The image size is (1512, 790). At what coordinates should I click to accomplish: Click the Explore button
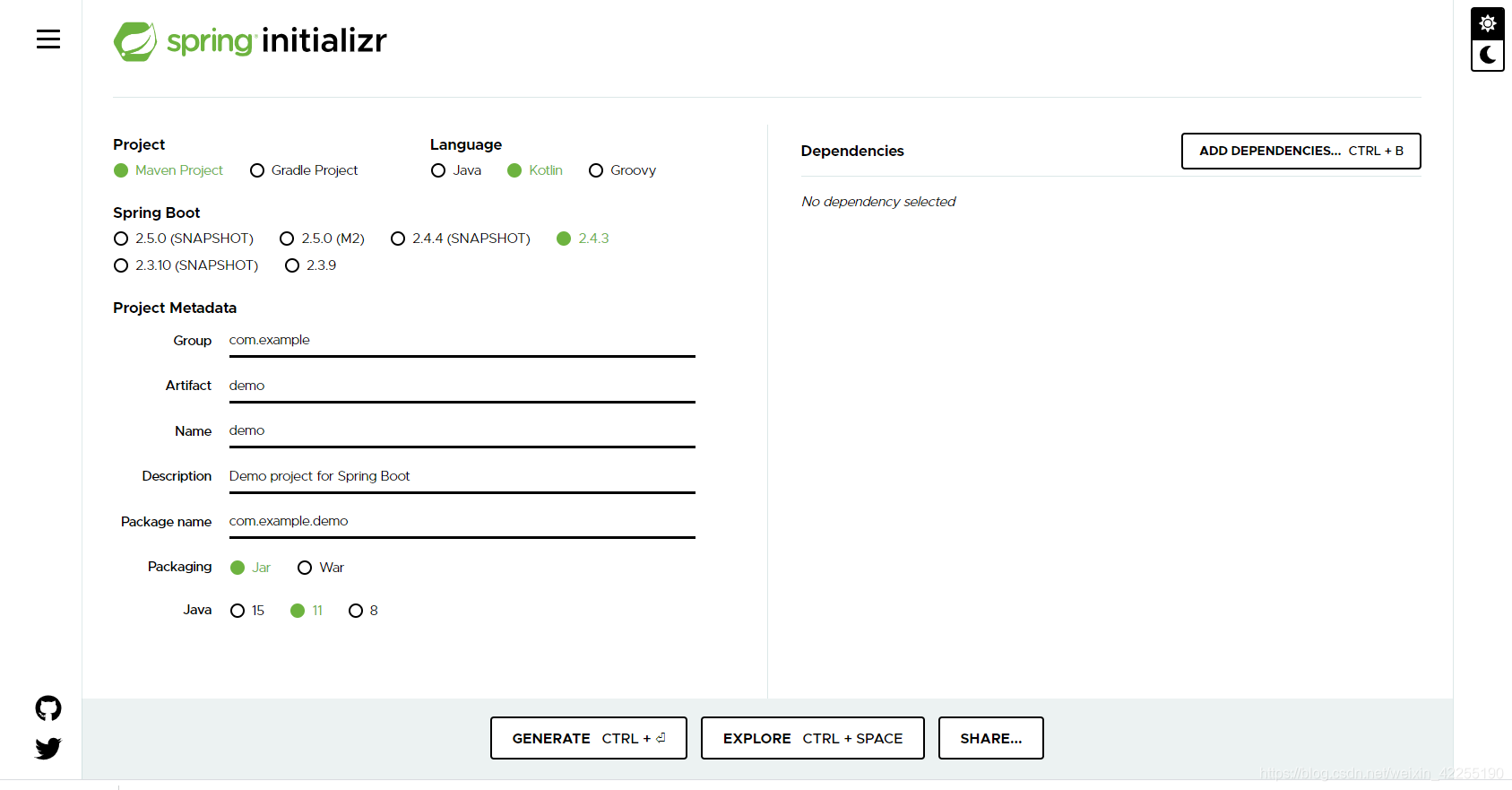pos(813,738)
